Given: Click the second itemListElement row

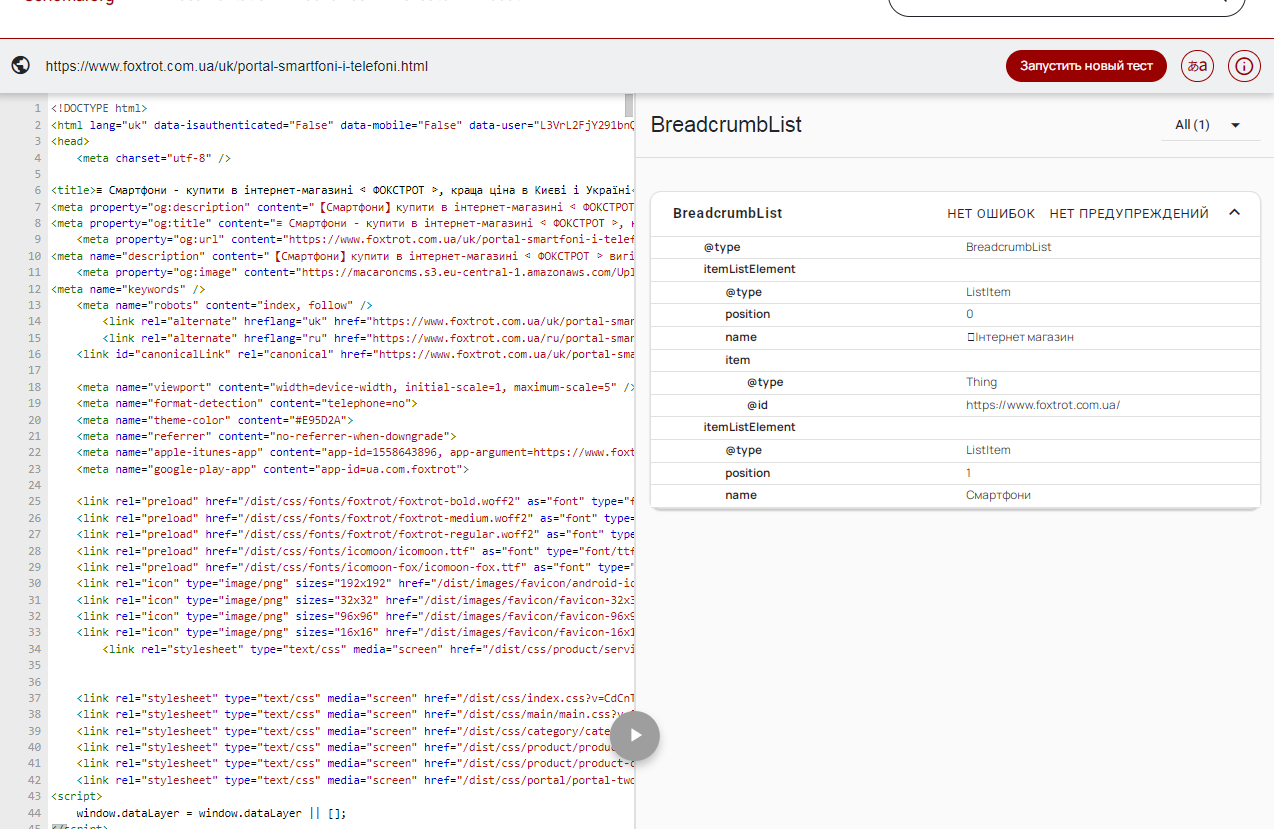Looking at the screenshot, I should (955, 427).
